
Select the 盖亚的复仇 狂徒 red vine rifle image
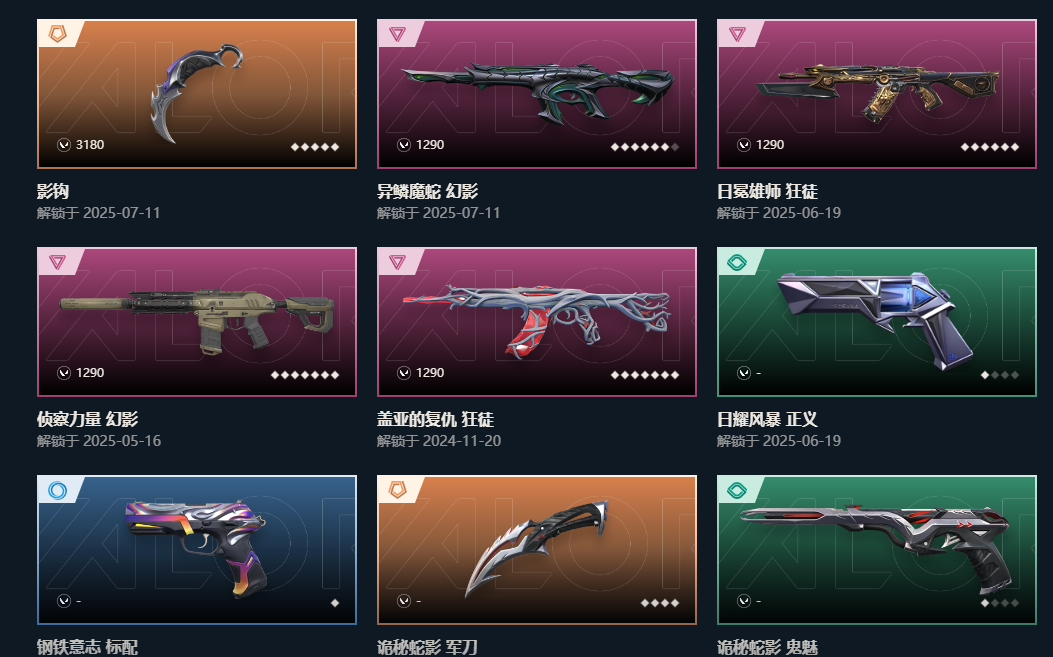point(537,320)
